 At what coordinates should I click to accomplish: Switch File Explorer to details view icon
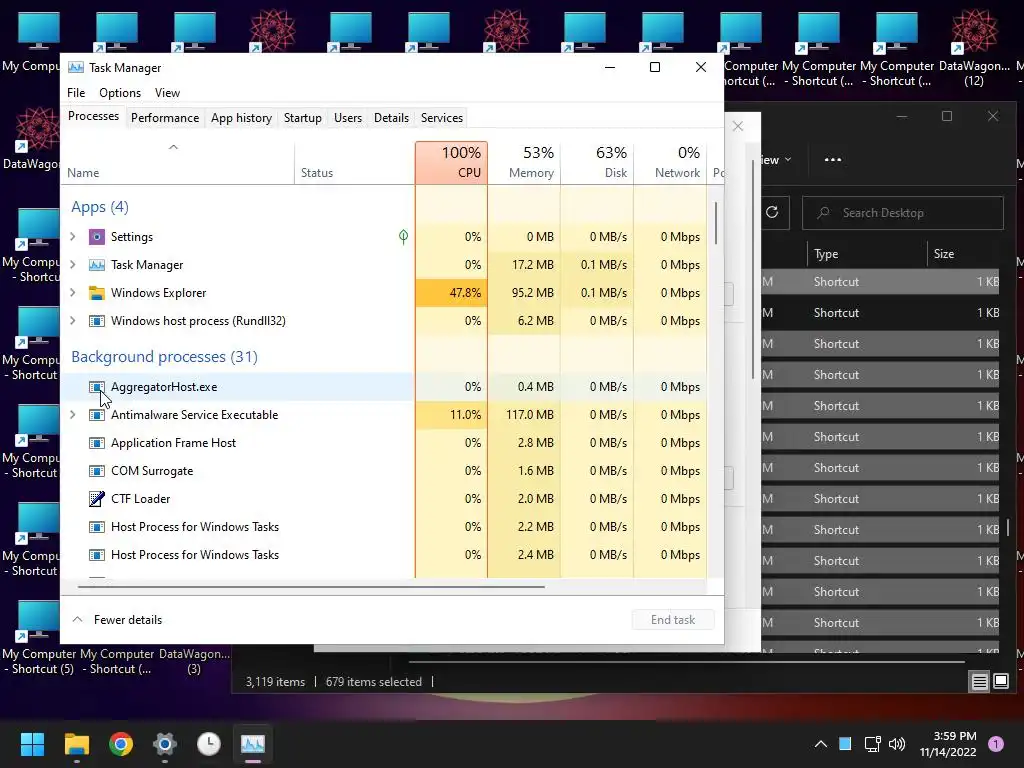click(x=980, y=682)
